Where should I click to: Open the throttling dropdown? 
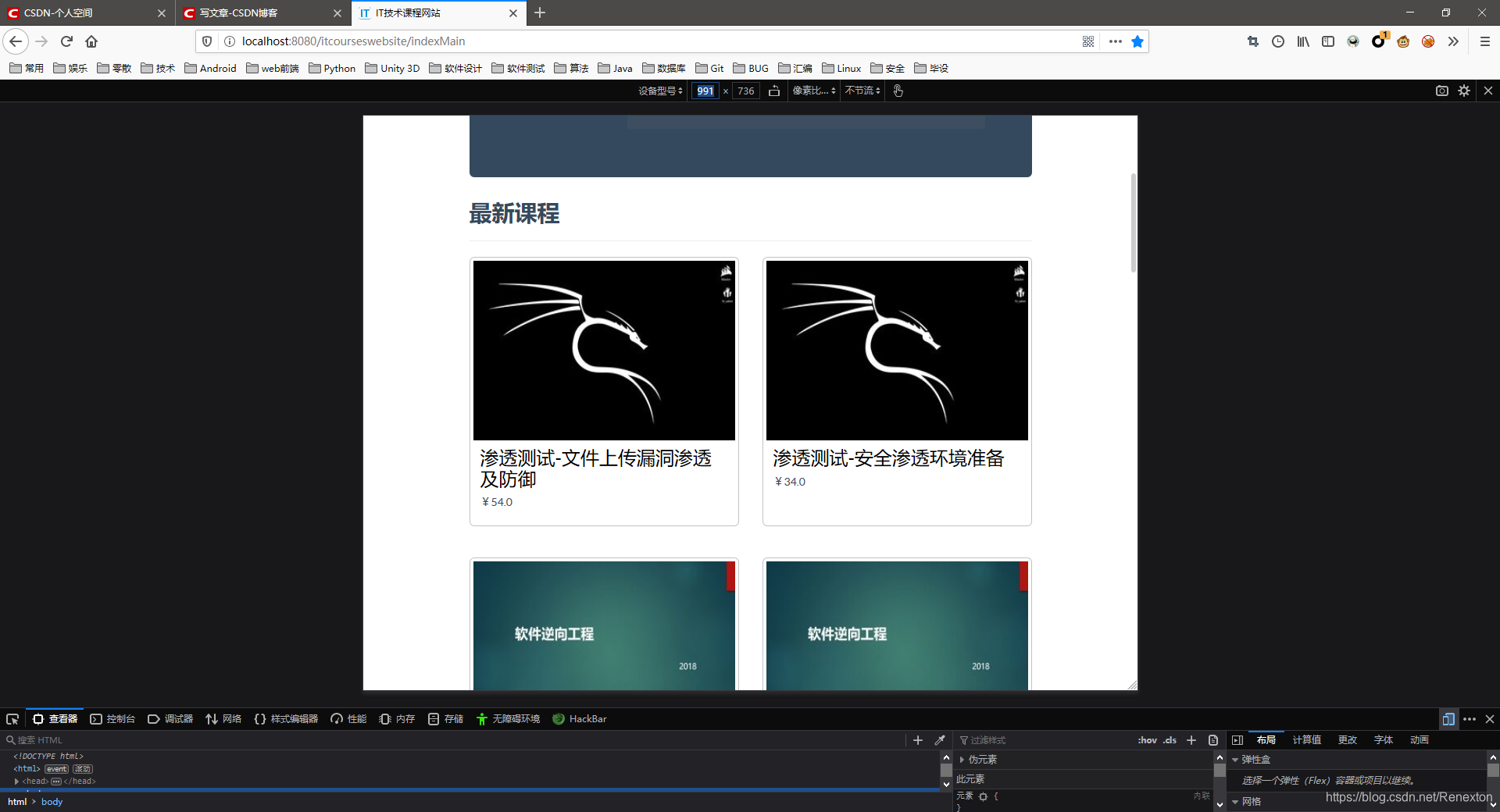click(x=862, y=91)
